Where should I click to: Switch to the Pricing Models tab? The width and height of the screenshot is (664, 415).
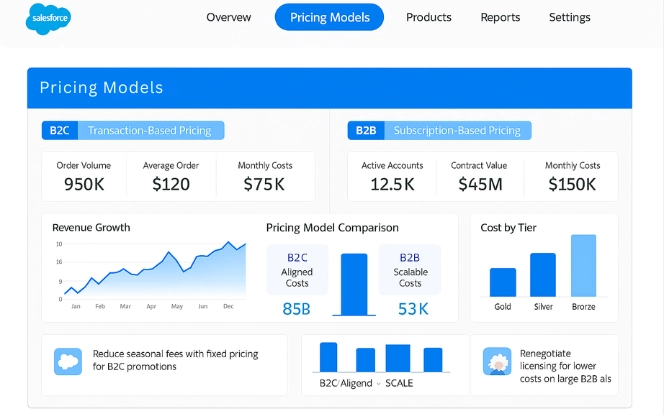tap(329, 17)
